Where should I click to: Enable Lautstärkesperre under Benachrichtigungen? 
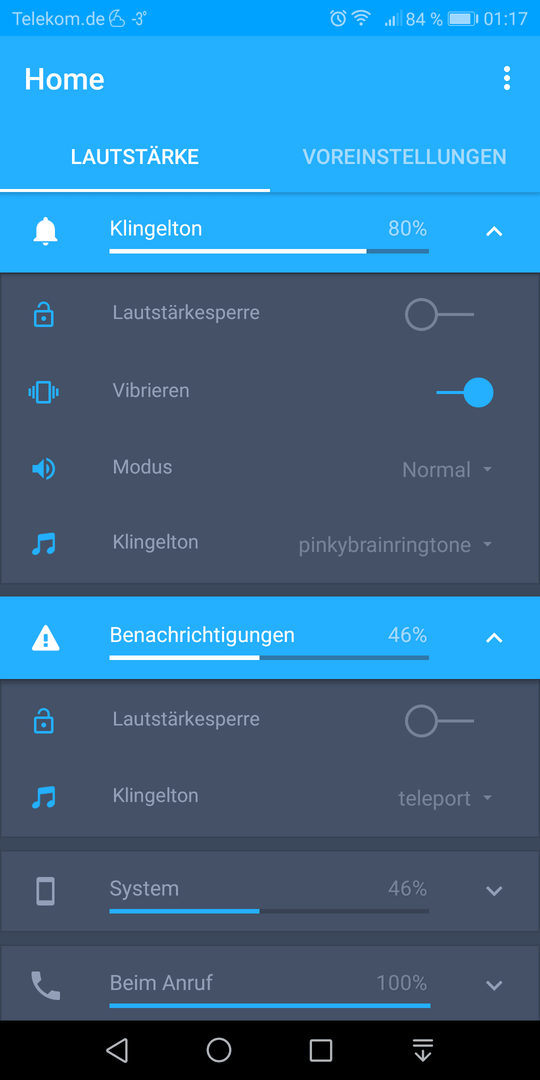(439, 721)
